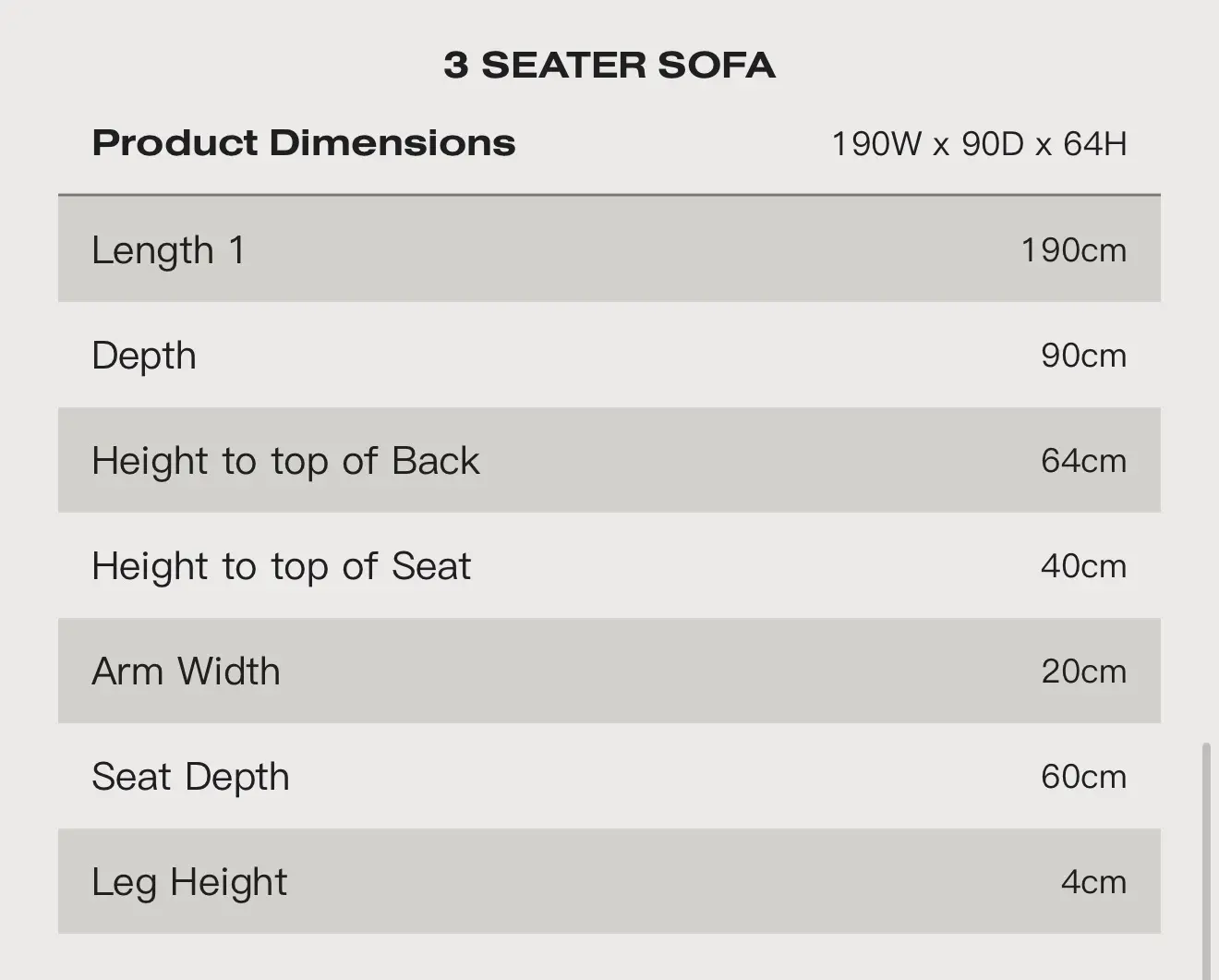1219x980 pixels.
Task: Click 64H in the dimensions summary
Action: [1095, 144]
